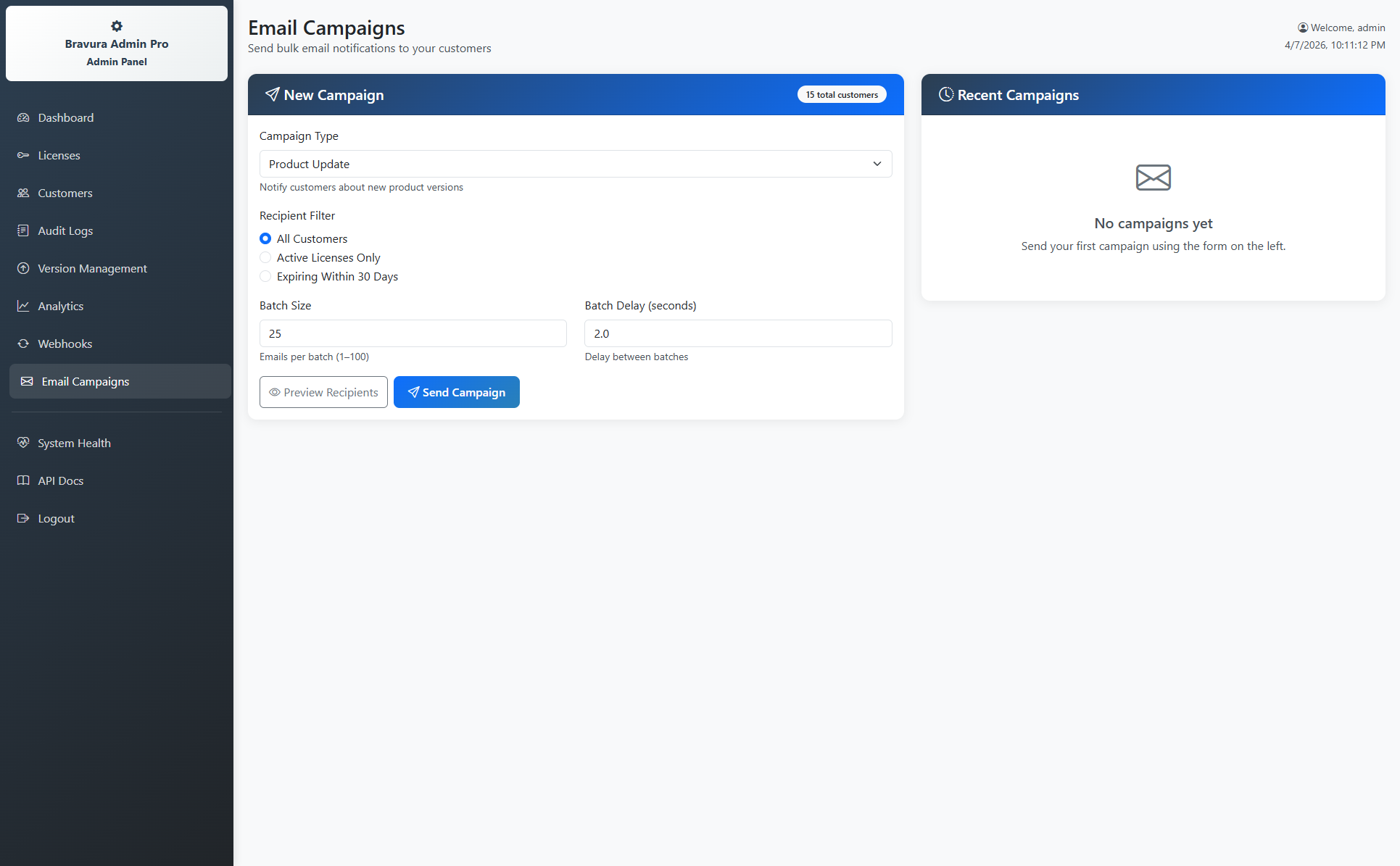Image resolution: width=1400 pixels, height=866 pixels.
Task: Click the System Health heartbeat icon
Action: [x=23, y=443]
